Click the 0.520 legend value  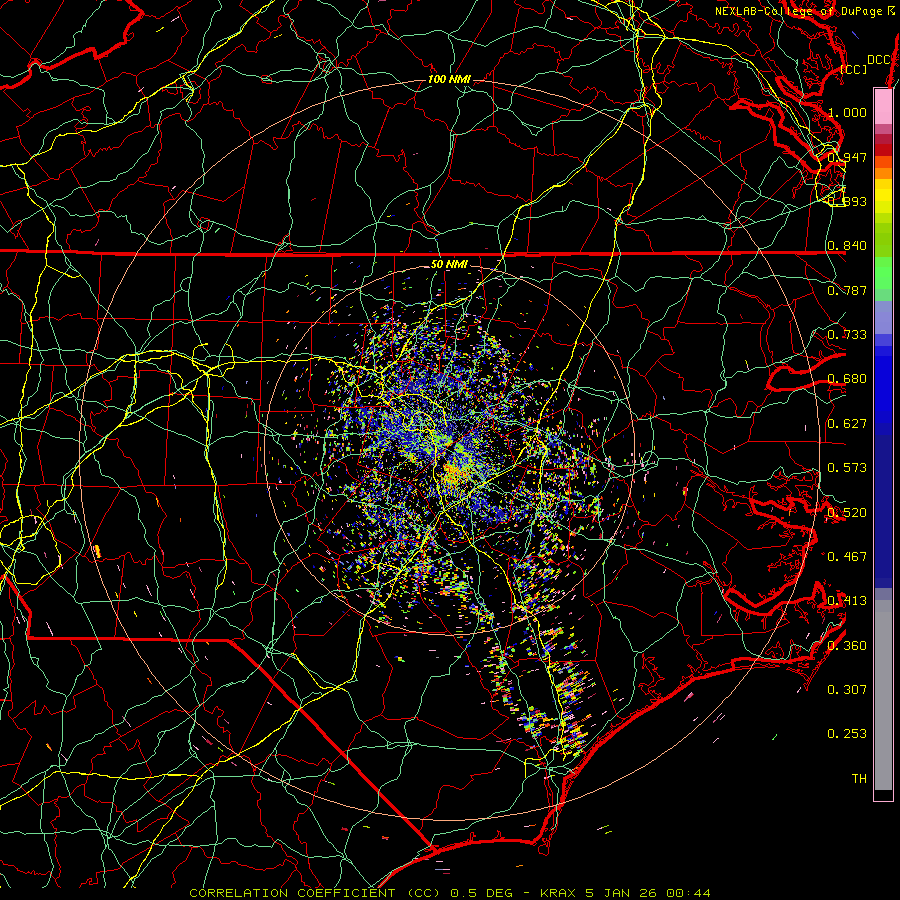pos(847,513)
